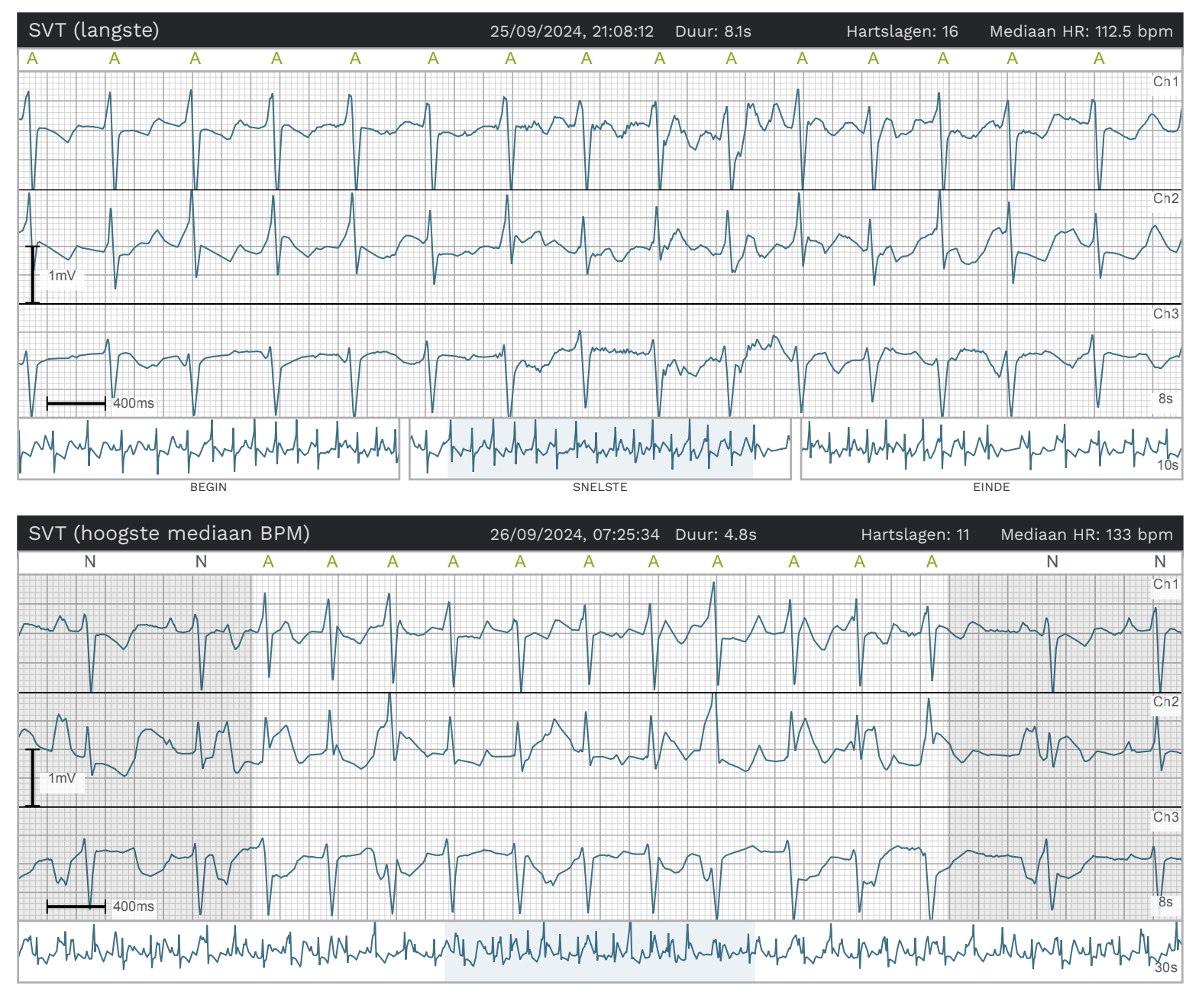
Task: Click the SNELSTE caption under the strip
Action: 600,487
